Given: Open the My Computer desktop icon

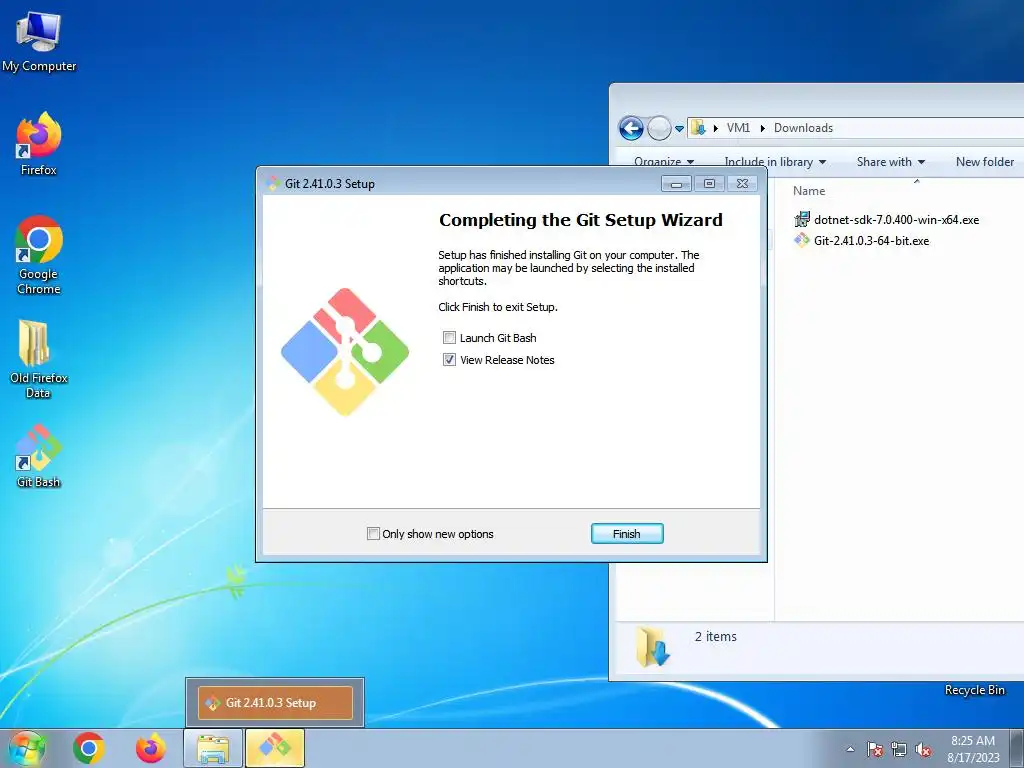Looking at the screenshot, I should pyautogui.click(x=39, y=42).
